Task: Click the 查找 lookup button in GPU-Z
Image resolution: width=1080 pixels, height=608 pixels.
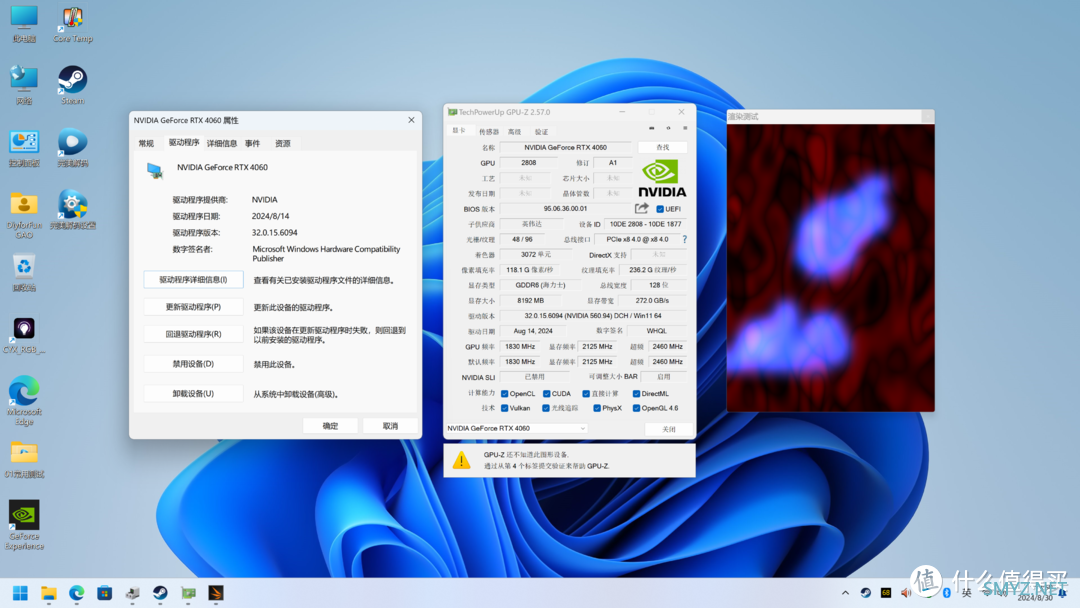Action: [662, 147]
